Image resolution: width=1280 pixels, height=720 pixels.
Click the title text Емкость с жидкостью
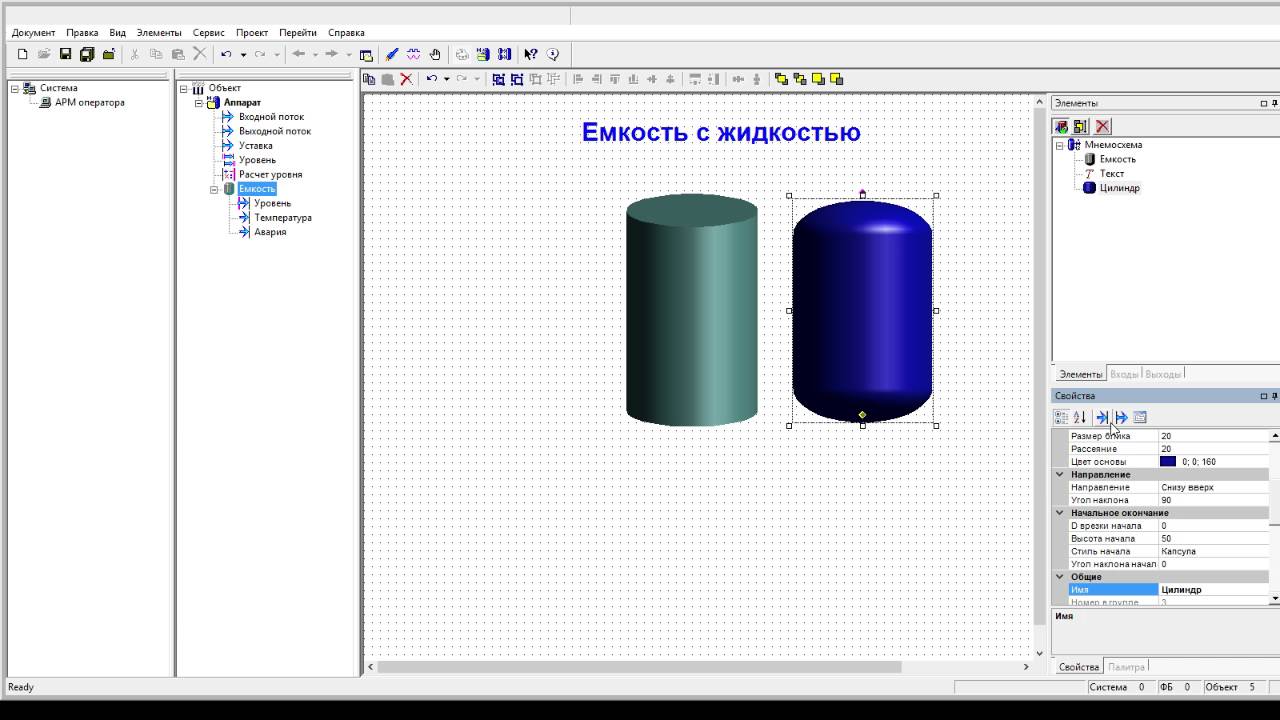point(721,132)
